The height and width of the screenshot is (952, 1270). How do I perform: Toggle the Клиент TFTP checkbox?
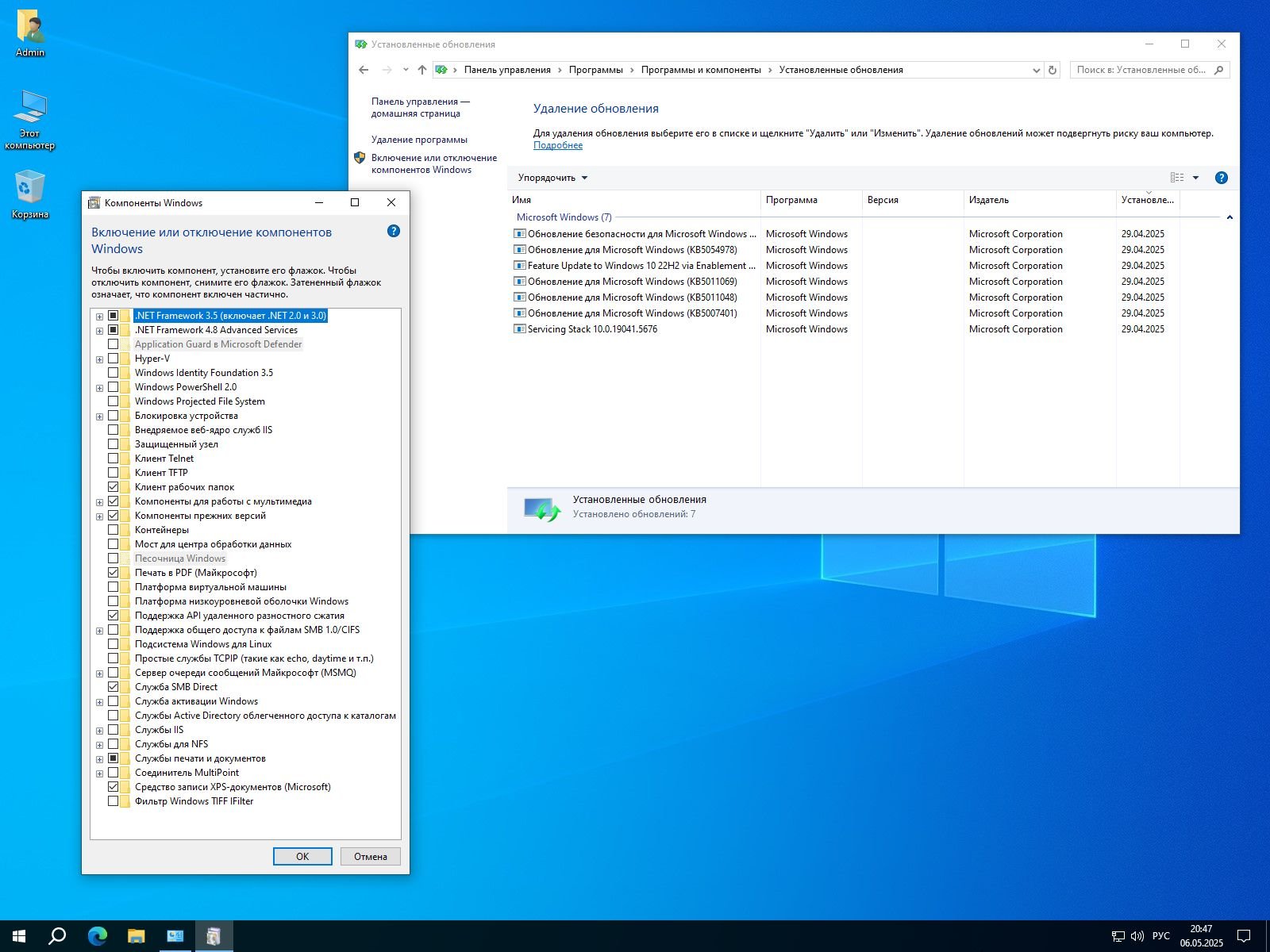coord(113,473)
